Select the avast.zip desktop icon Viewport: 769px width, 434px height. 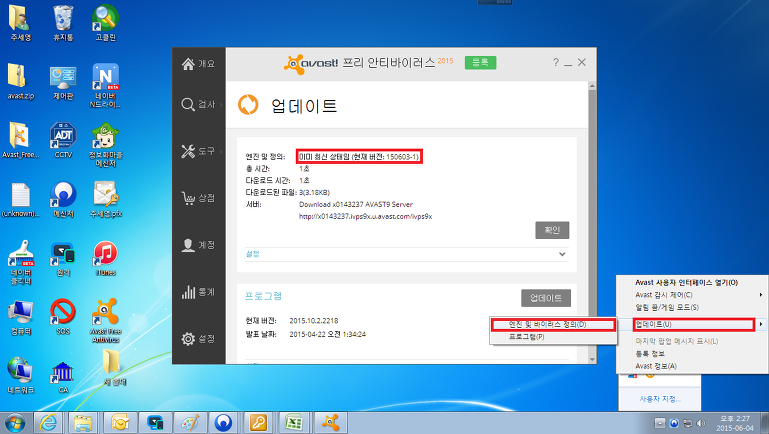point(21,82)
